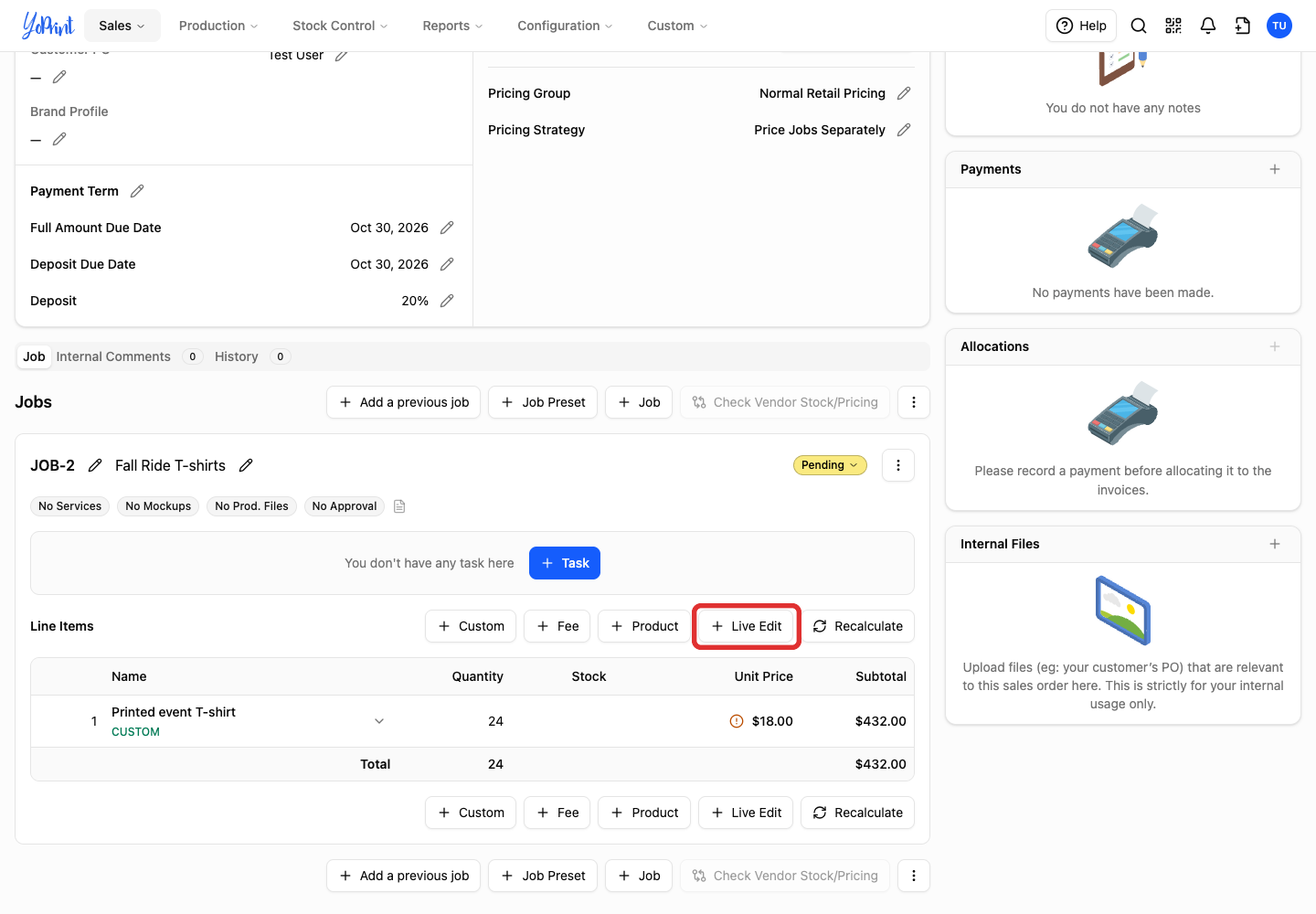
Task: Edit the Pricing Group pencil icon
Action: (904, 93)
